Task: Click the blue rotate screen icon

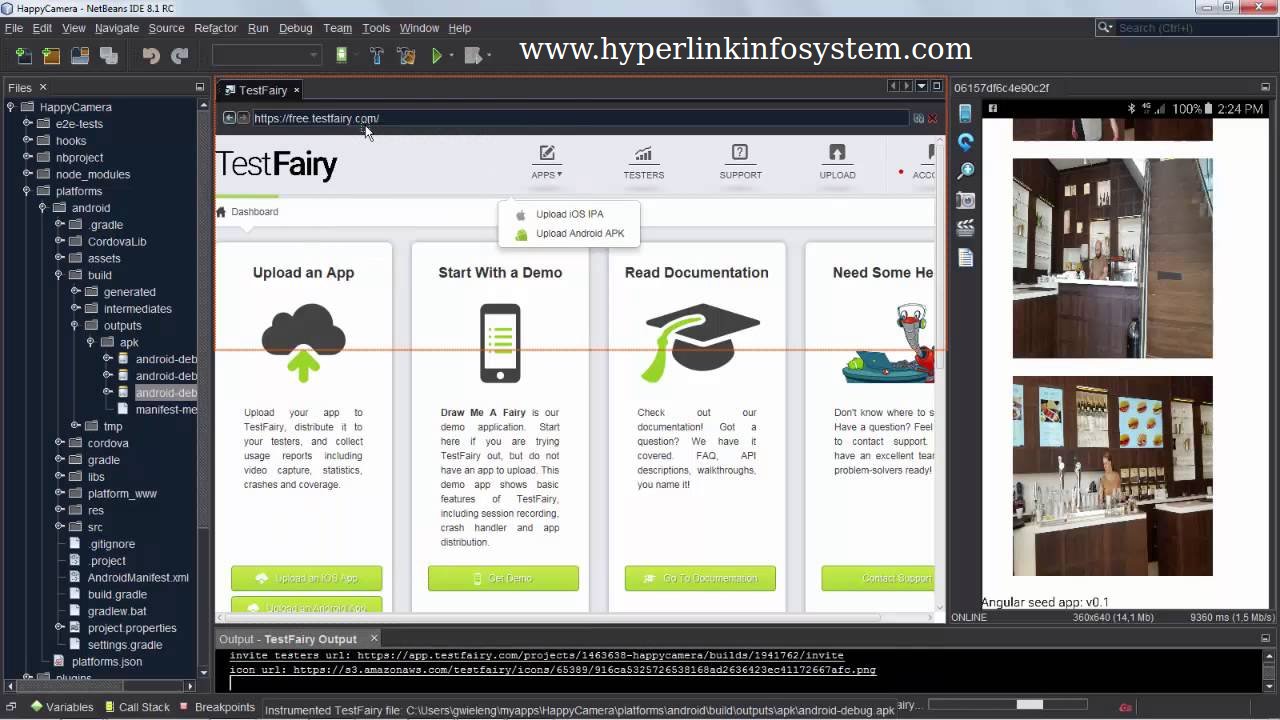Action: click(x=965, y=142)
